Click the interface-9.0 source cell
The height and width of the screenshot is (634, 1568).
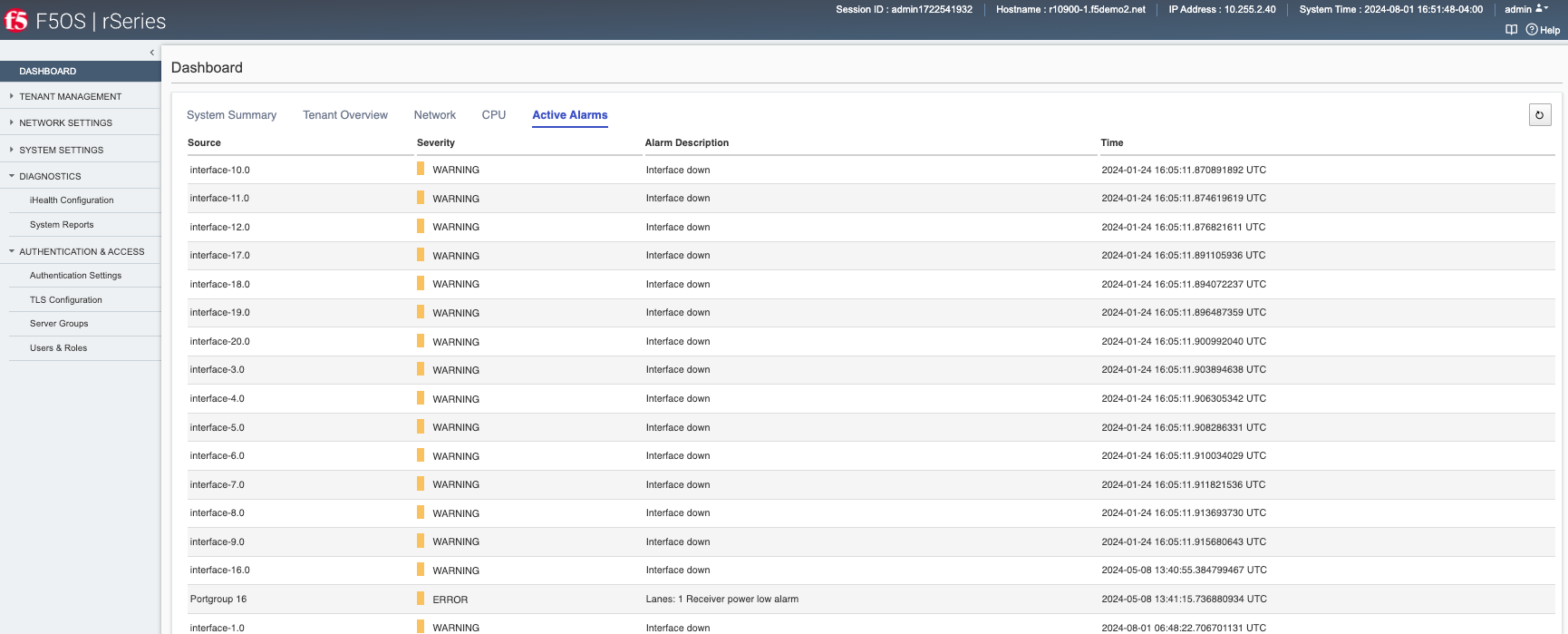click(218, 541)
